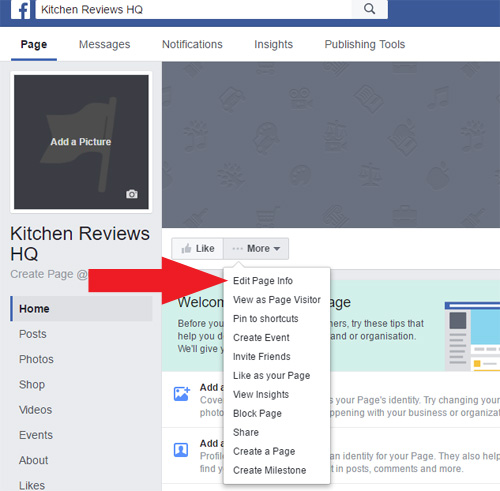Click the Create Page @username link
This screenshot has height=491, width=500.
coord(49,274)
